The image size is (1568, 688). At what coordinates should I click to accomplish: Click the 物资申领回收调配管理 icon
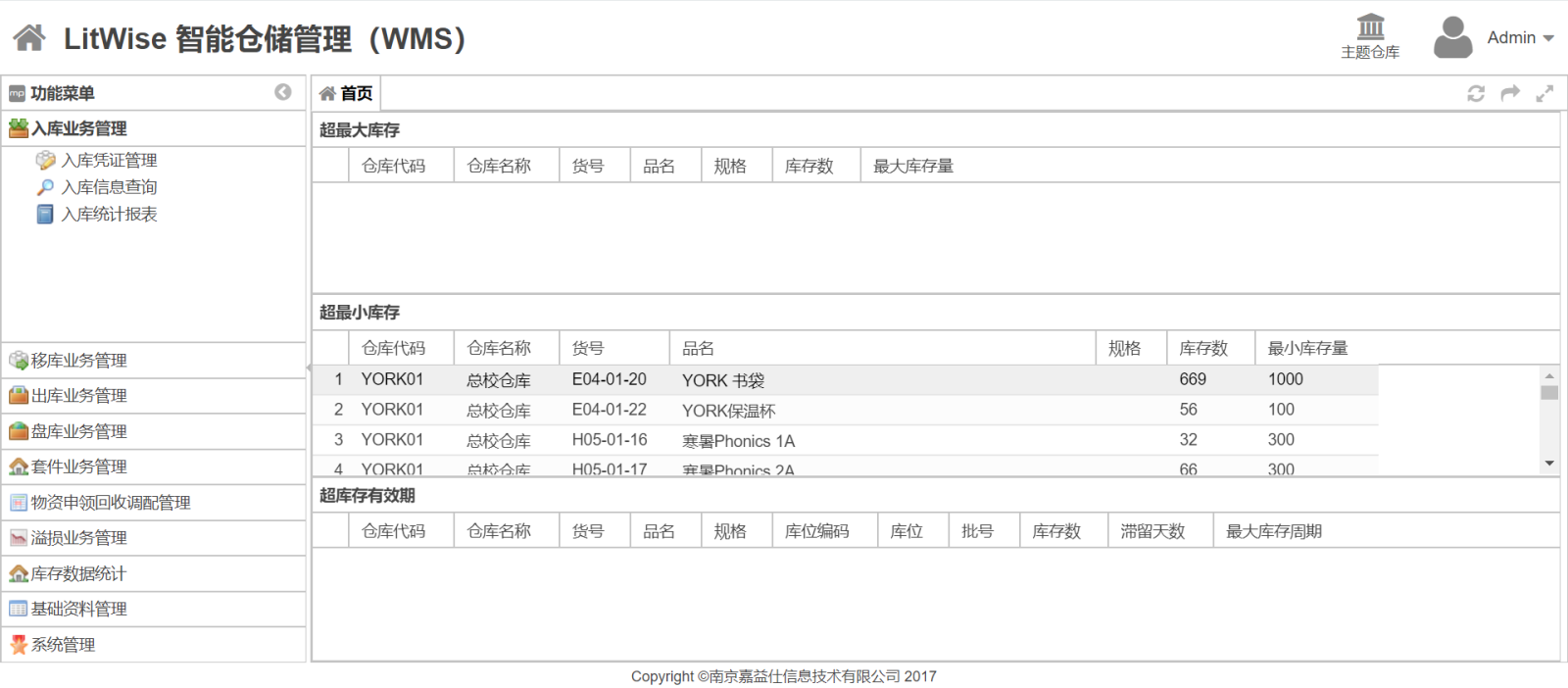pos(19,502)
